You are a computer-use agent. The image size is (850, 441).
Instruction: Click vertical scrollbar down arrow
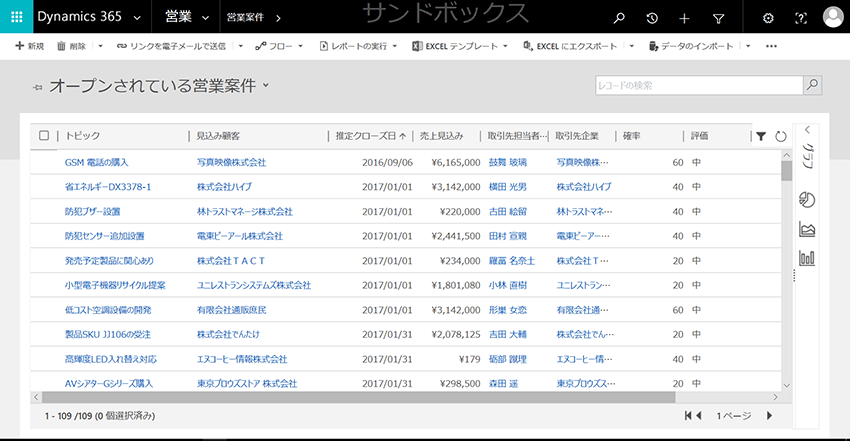787,385
